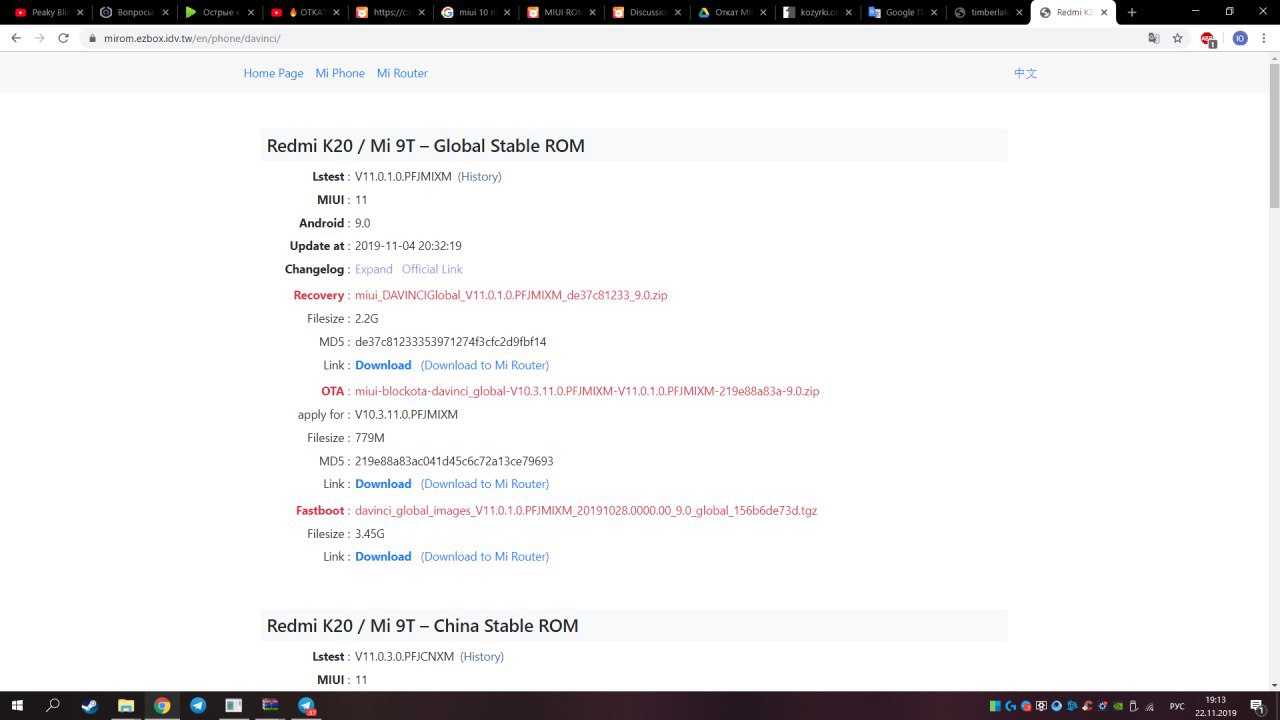Switch the РУС input language

coord(1177,706)
